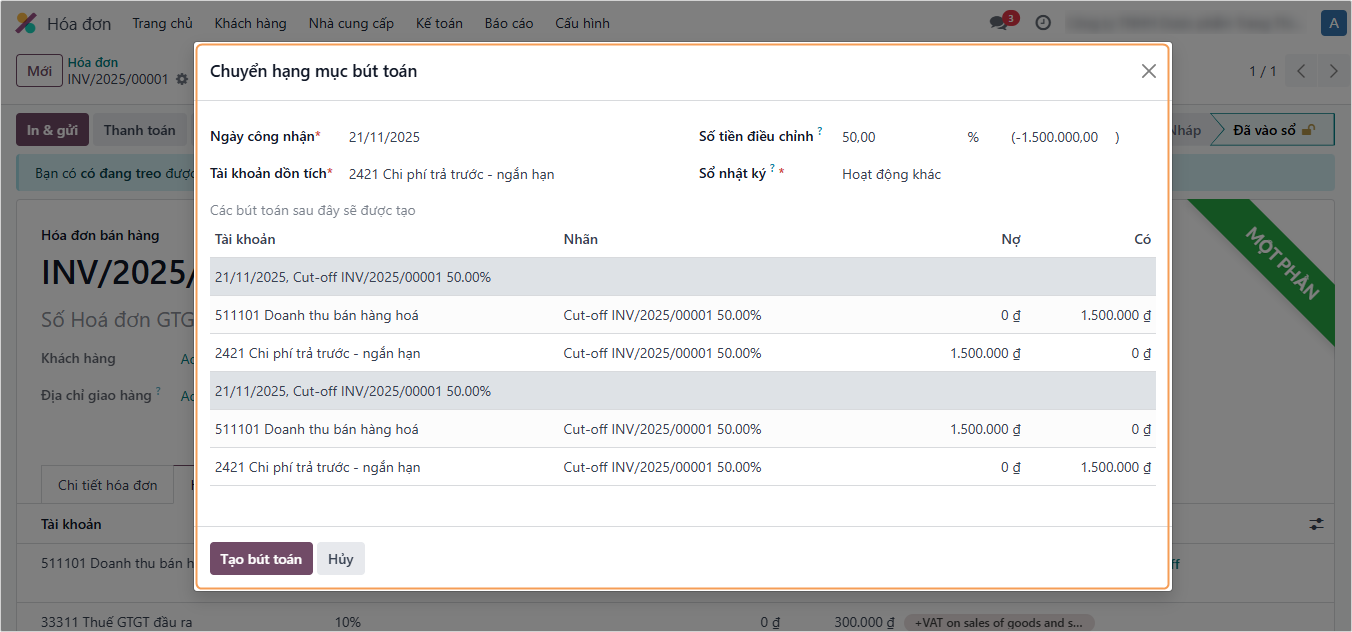Image resolution: width=1352 pixels, height=632 pixels.
Task: Open the Khách hàng menu
Action: click(x=250, y=23)
